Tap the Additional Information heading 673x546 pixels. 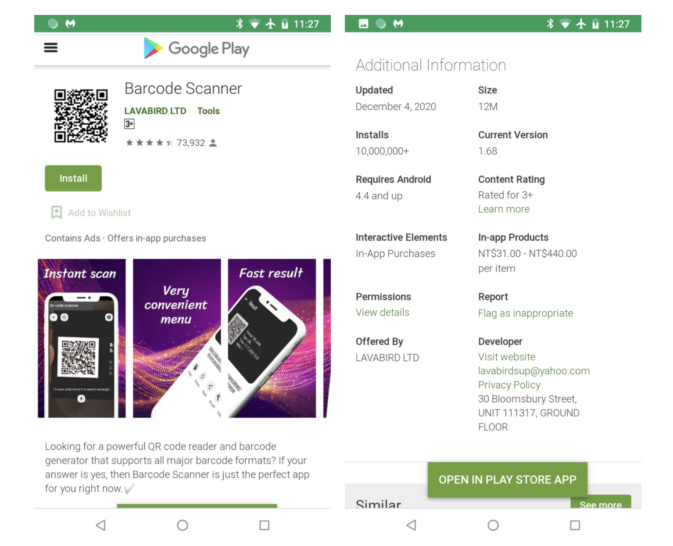[x=430, y=65]
